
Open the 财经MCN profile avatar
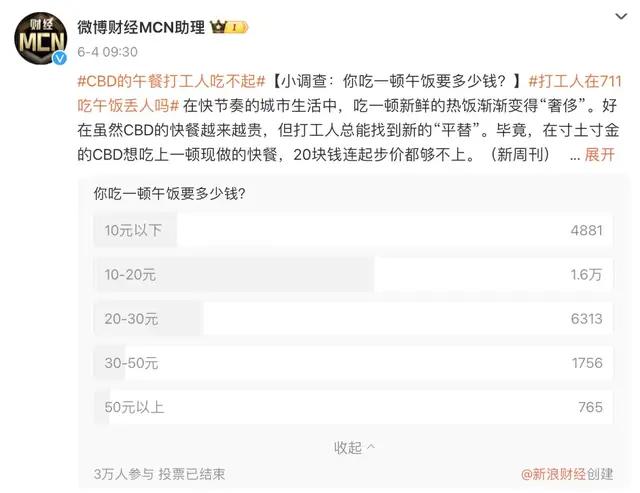tap(40, 38)
